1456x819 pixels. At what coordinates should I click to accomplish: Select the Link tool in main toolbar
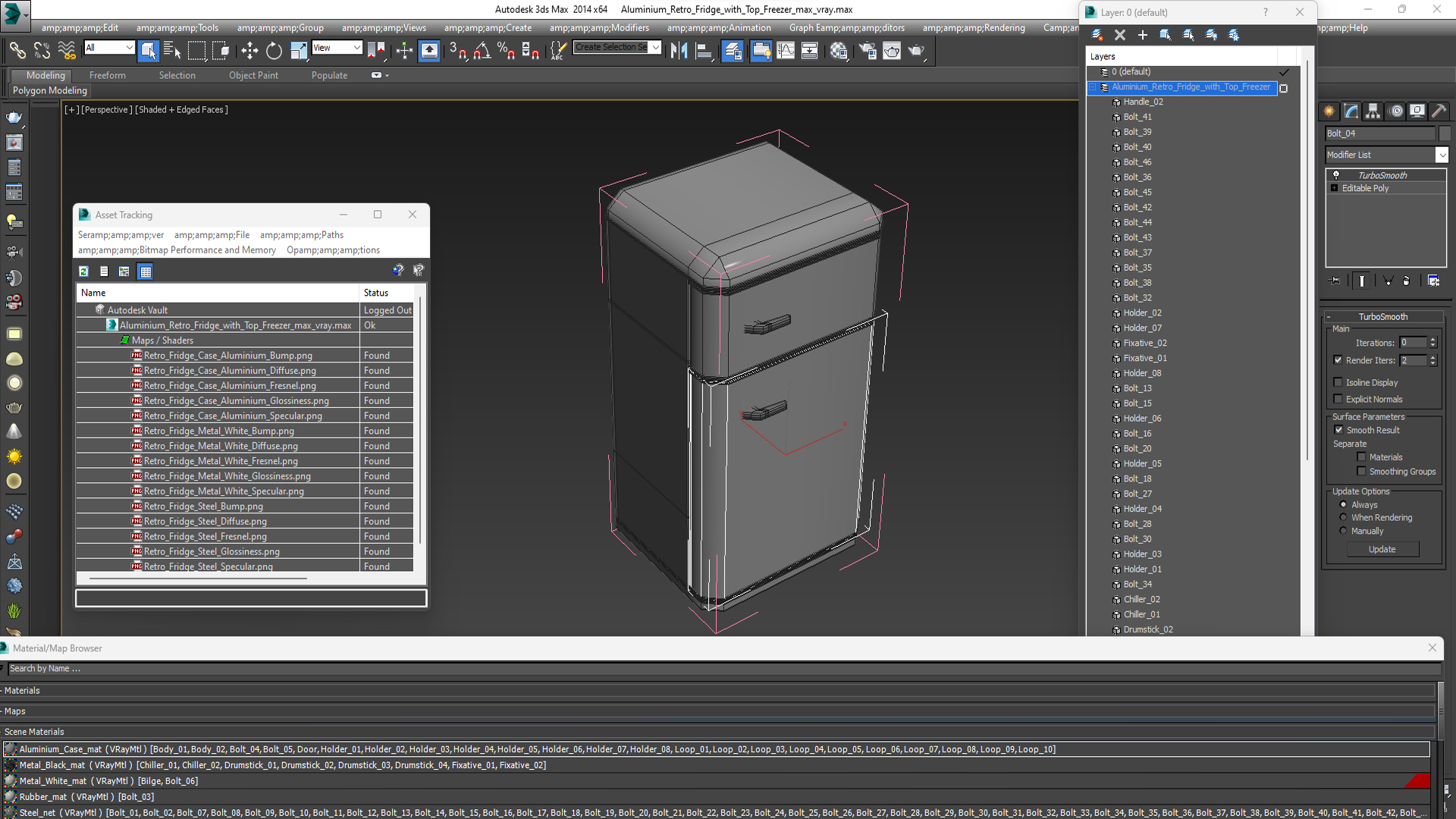pos(17,51)
